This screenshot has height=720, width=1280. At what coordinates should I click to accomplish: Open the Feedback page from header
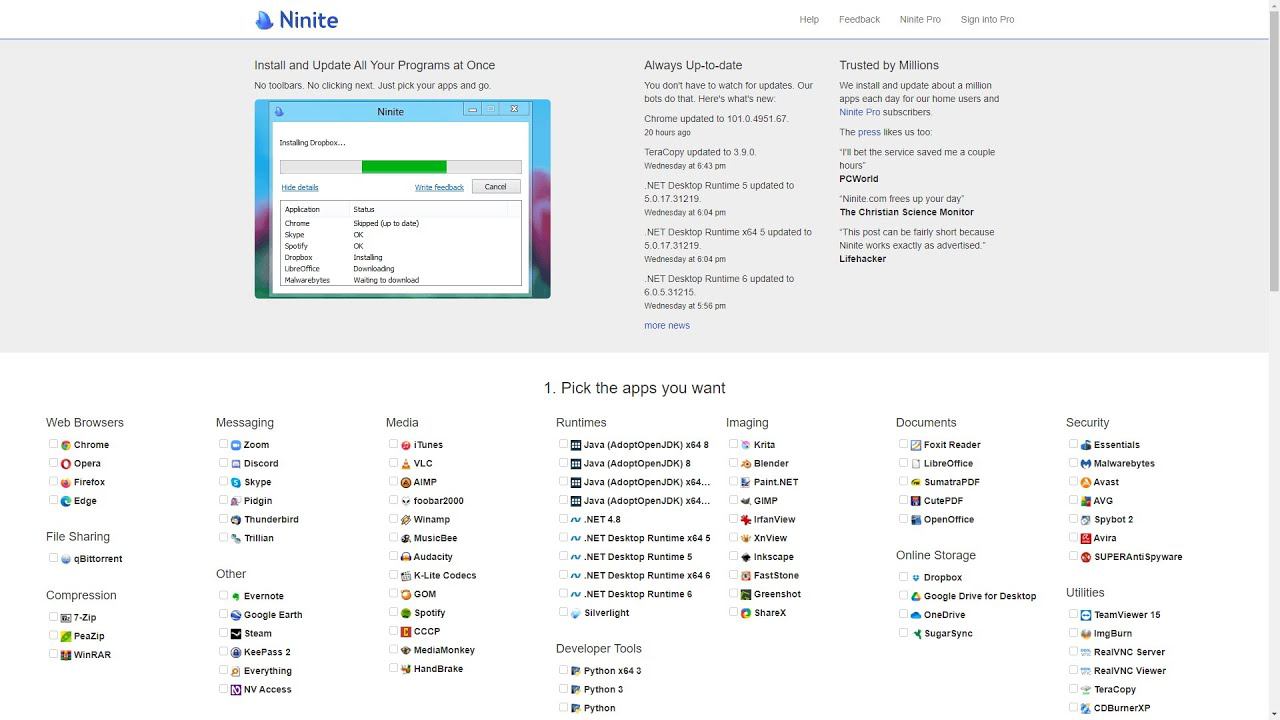coord(859,20)
